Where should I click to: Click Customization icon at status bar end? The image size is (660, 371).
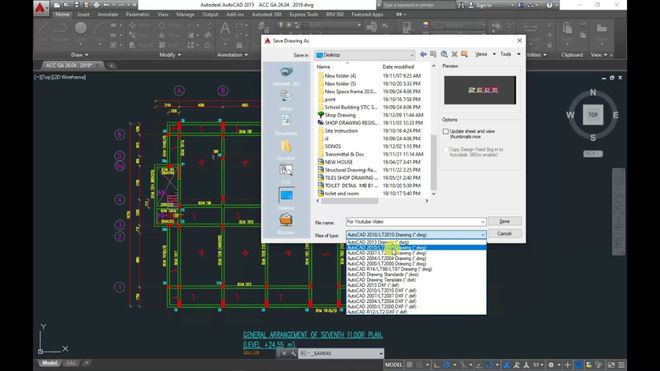pos(621,365)
